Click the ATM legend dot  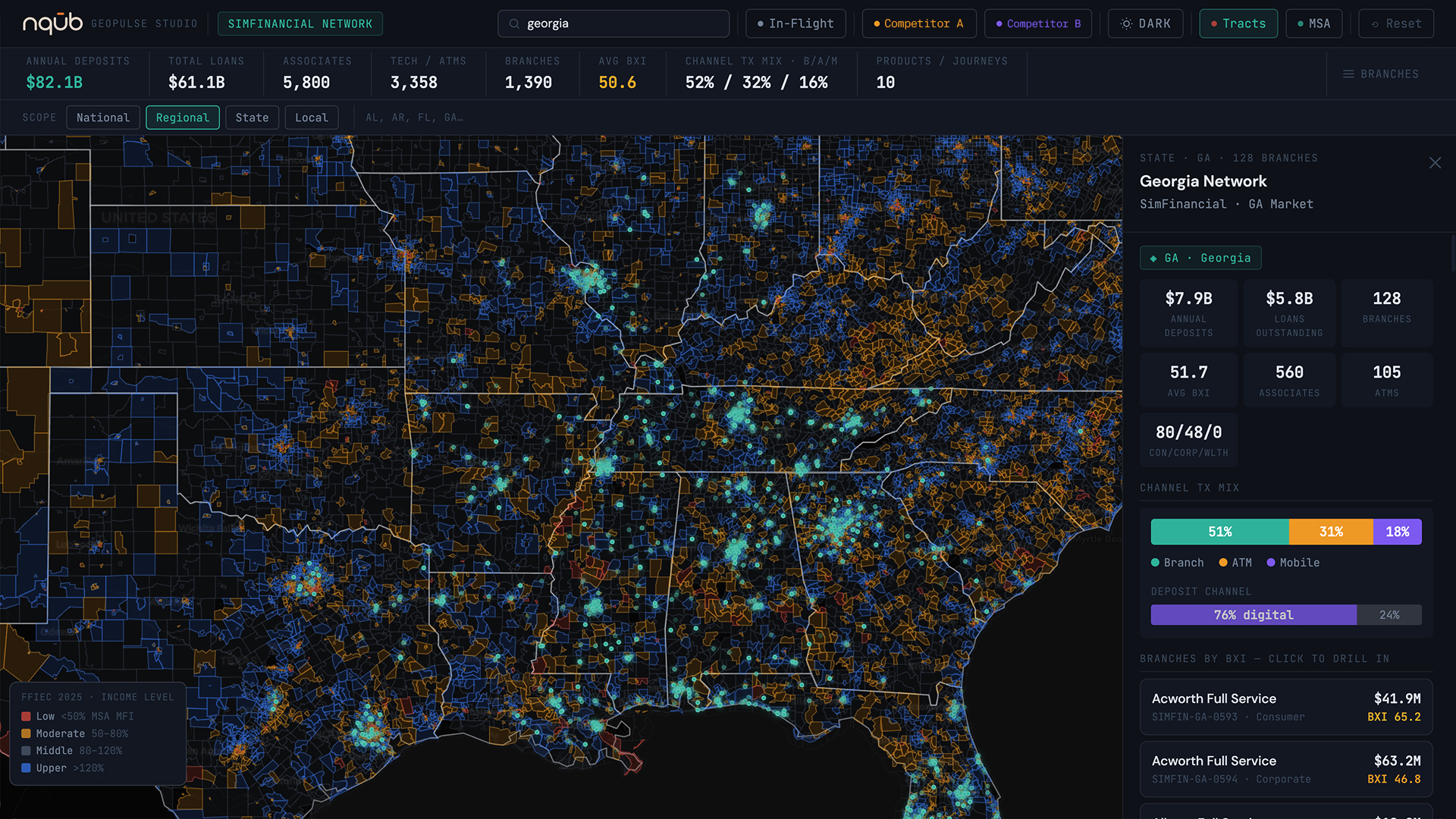tap(1222, 563)
